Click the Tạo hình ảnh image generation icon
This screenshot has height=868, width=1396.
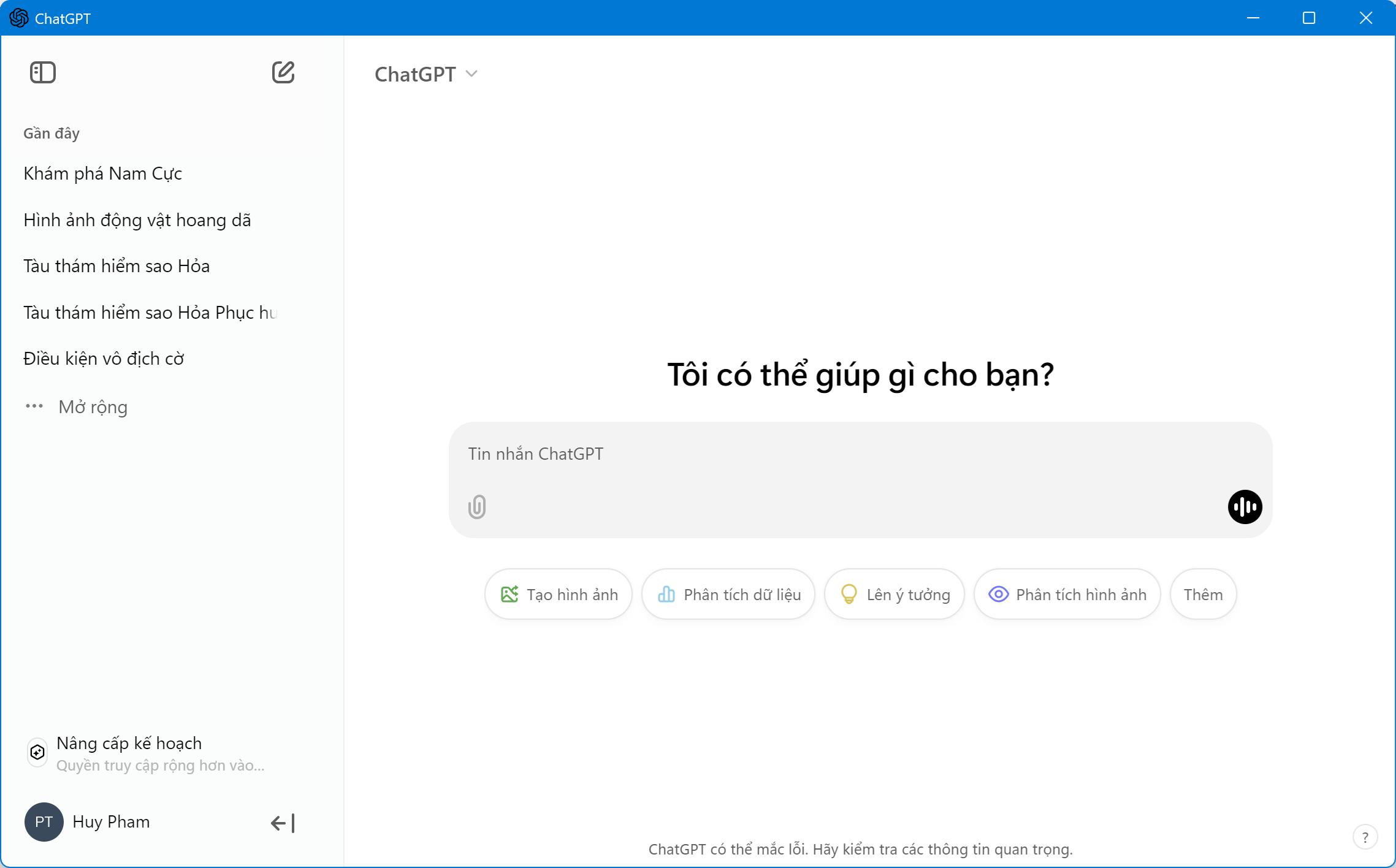coord(510,594)
